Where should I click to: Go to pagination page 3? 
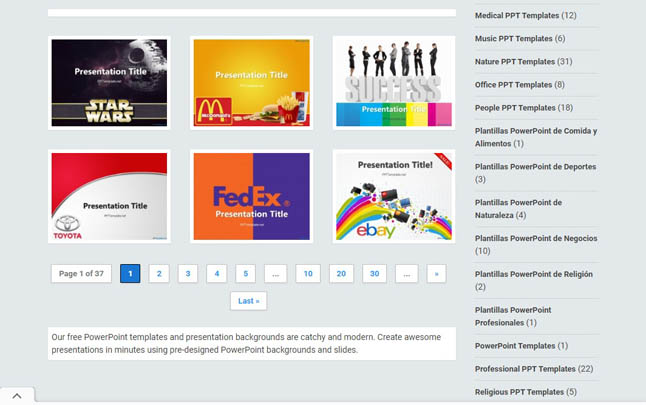pyautogui.click(x=188, y=274)
